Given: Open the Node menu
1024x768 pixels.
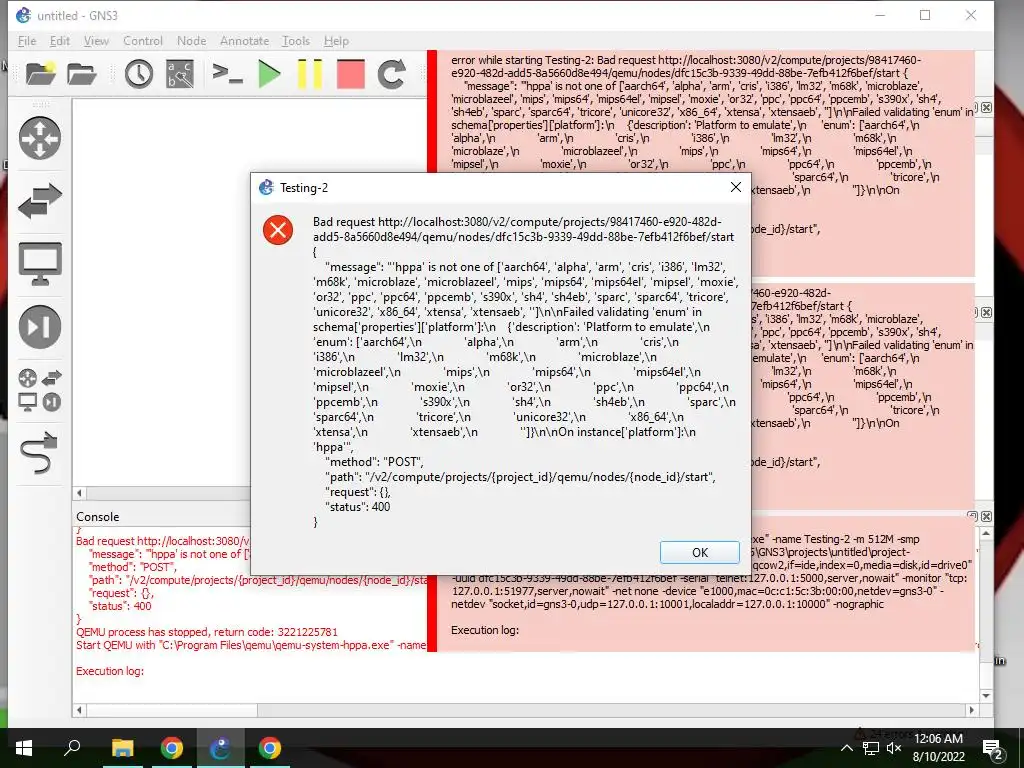Looking at the screenshot, I should [x=191, y=40].
